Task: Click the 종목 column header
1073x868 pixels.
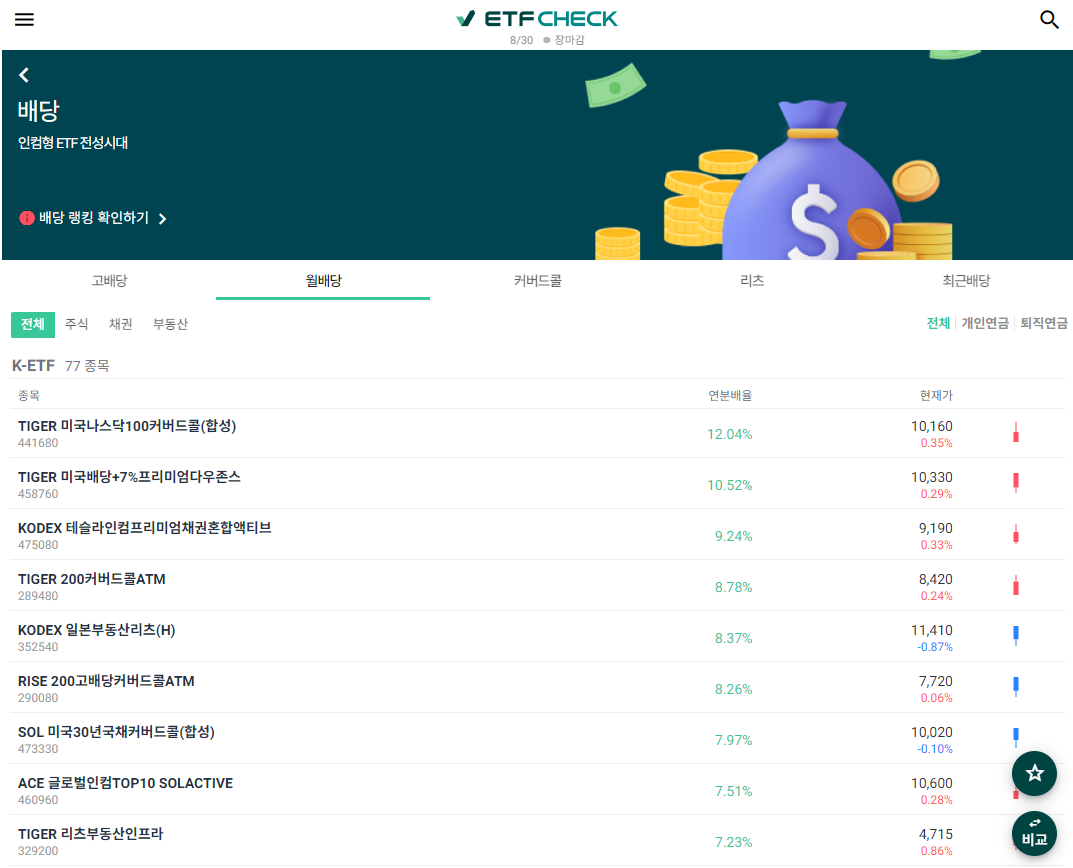Action: click(x=29, y=395)
